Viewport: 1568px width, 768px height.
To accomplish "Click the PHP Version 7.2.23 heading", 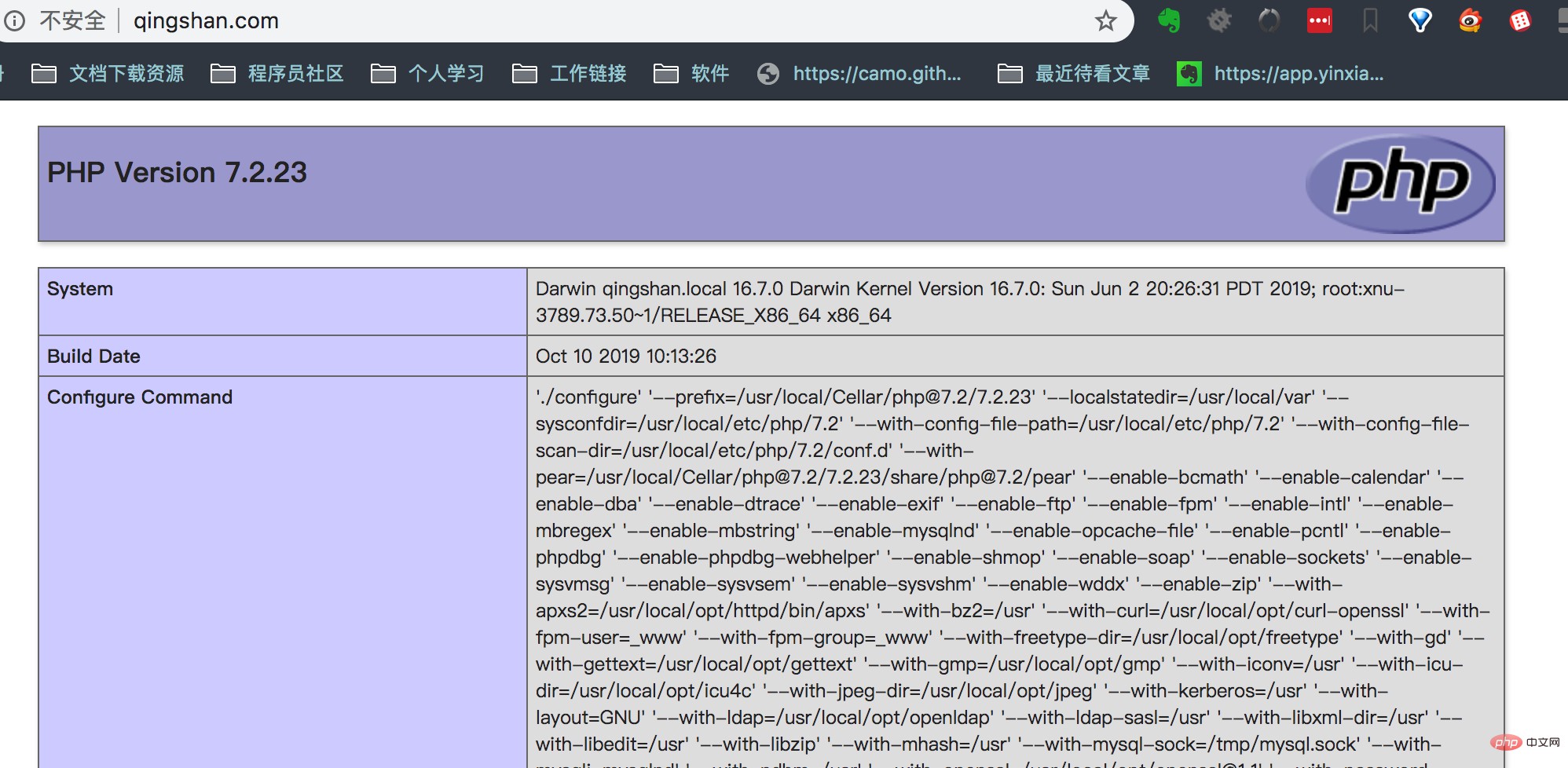I will click(177, 173).
